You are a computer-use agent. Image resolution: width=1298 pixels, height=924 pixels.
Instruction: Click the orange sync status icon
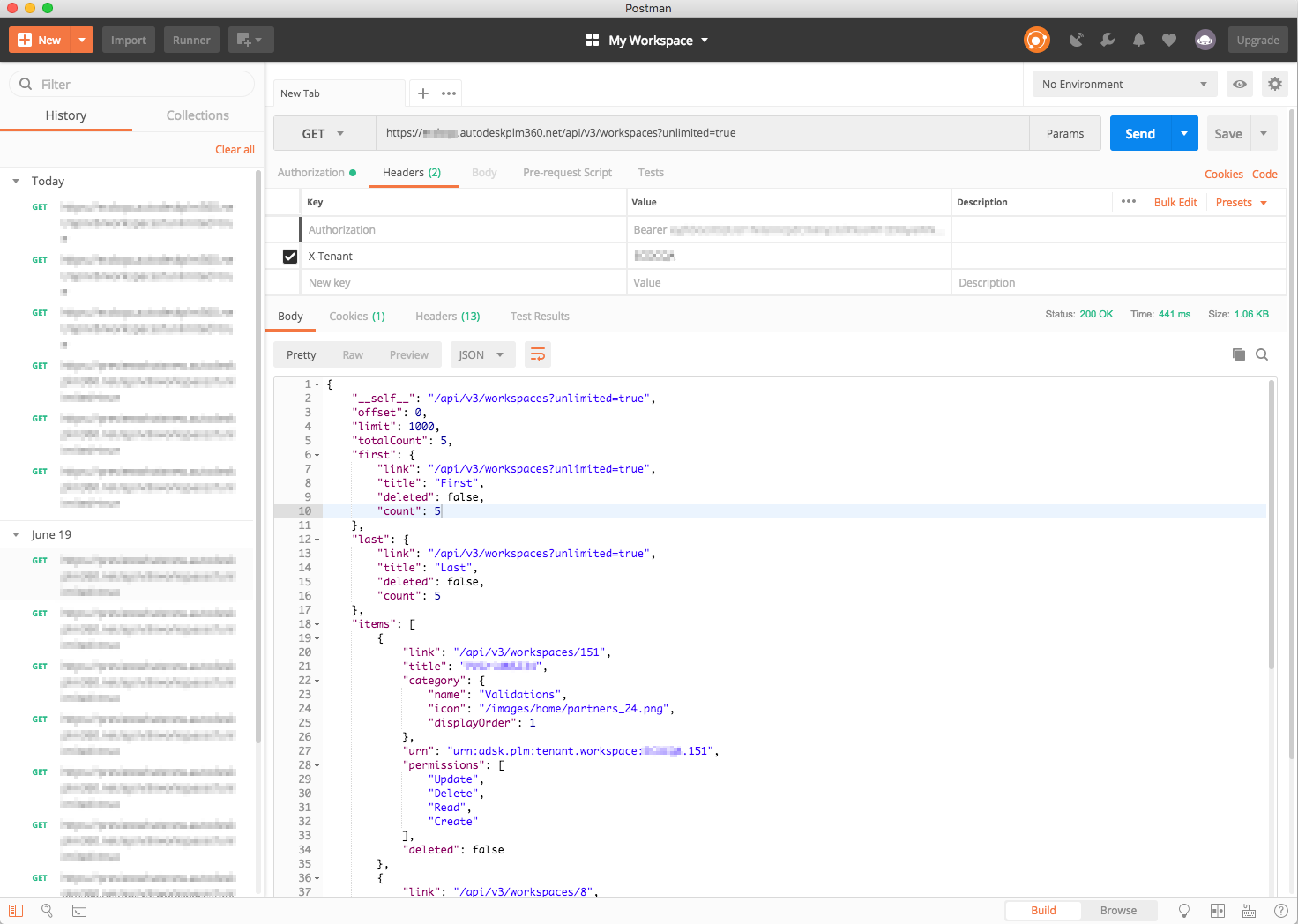coord(1037,40)
